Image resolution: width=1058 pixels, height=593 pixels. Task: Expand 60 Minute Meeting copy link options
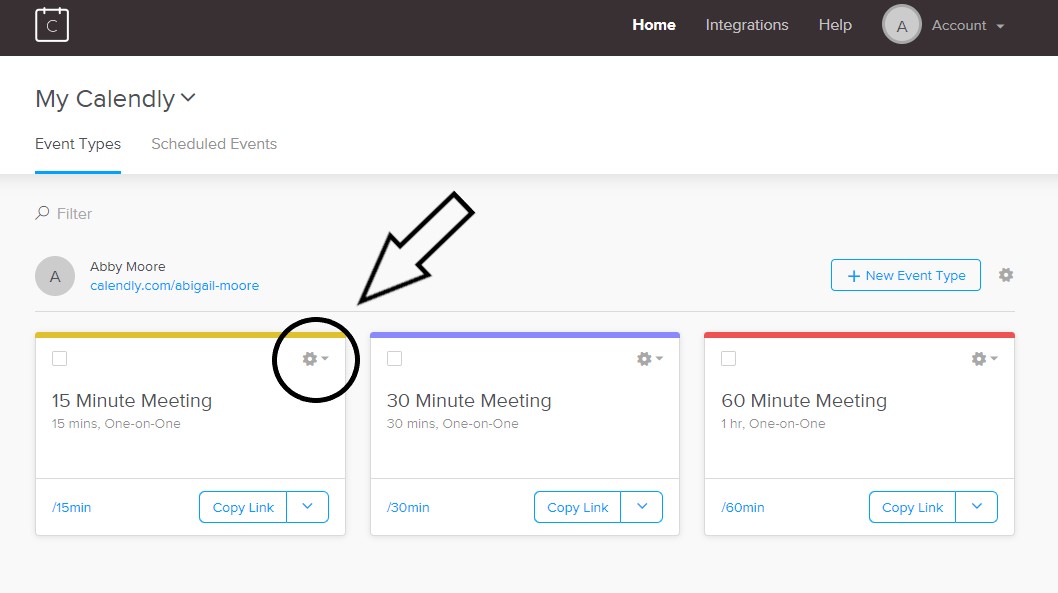976,507
